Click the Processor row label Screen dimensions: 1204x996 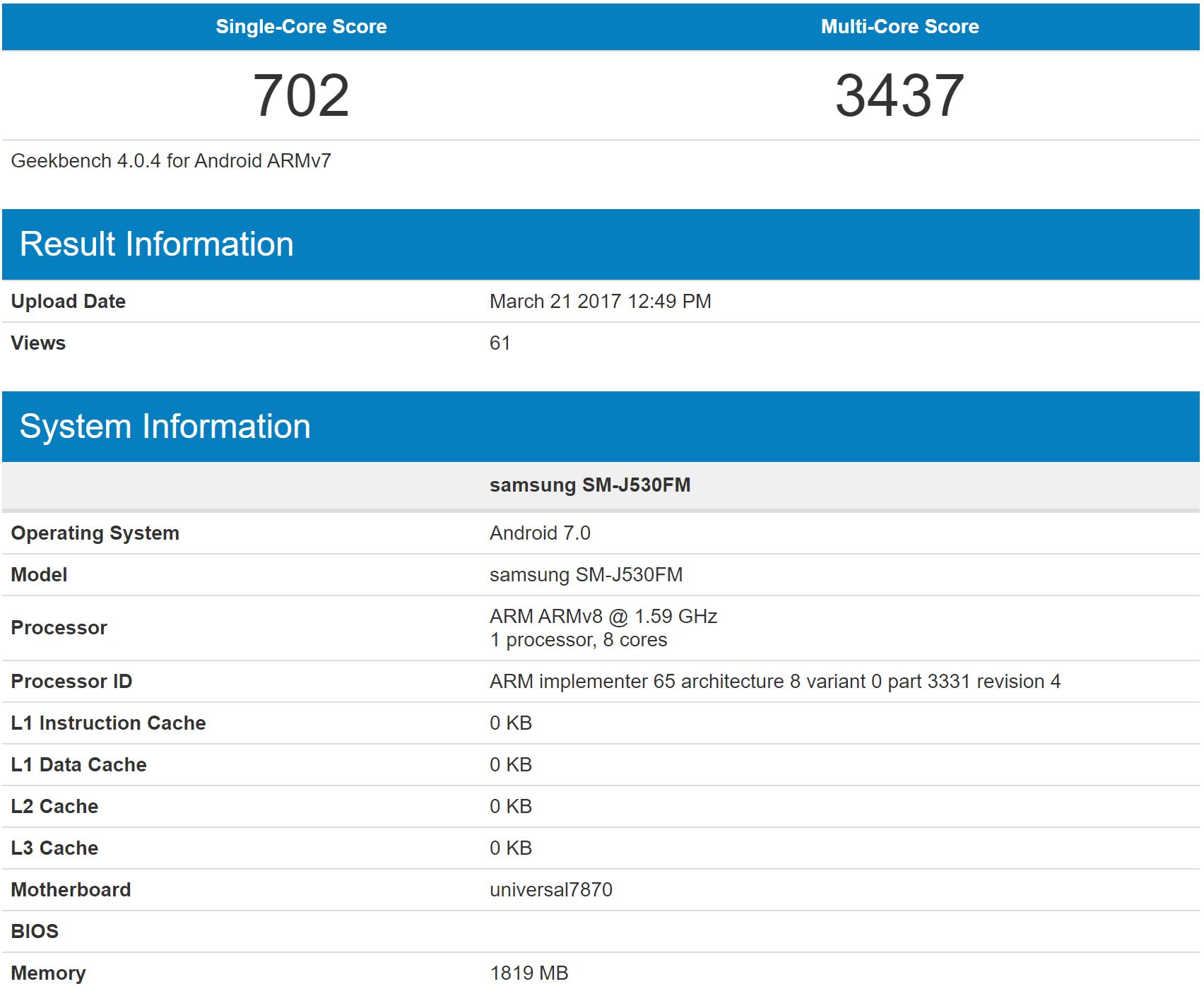click(x=59, y=628)
